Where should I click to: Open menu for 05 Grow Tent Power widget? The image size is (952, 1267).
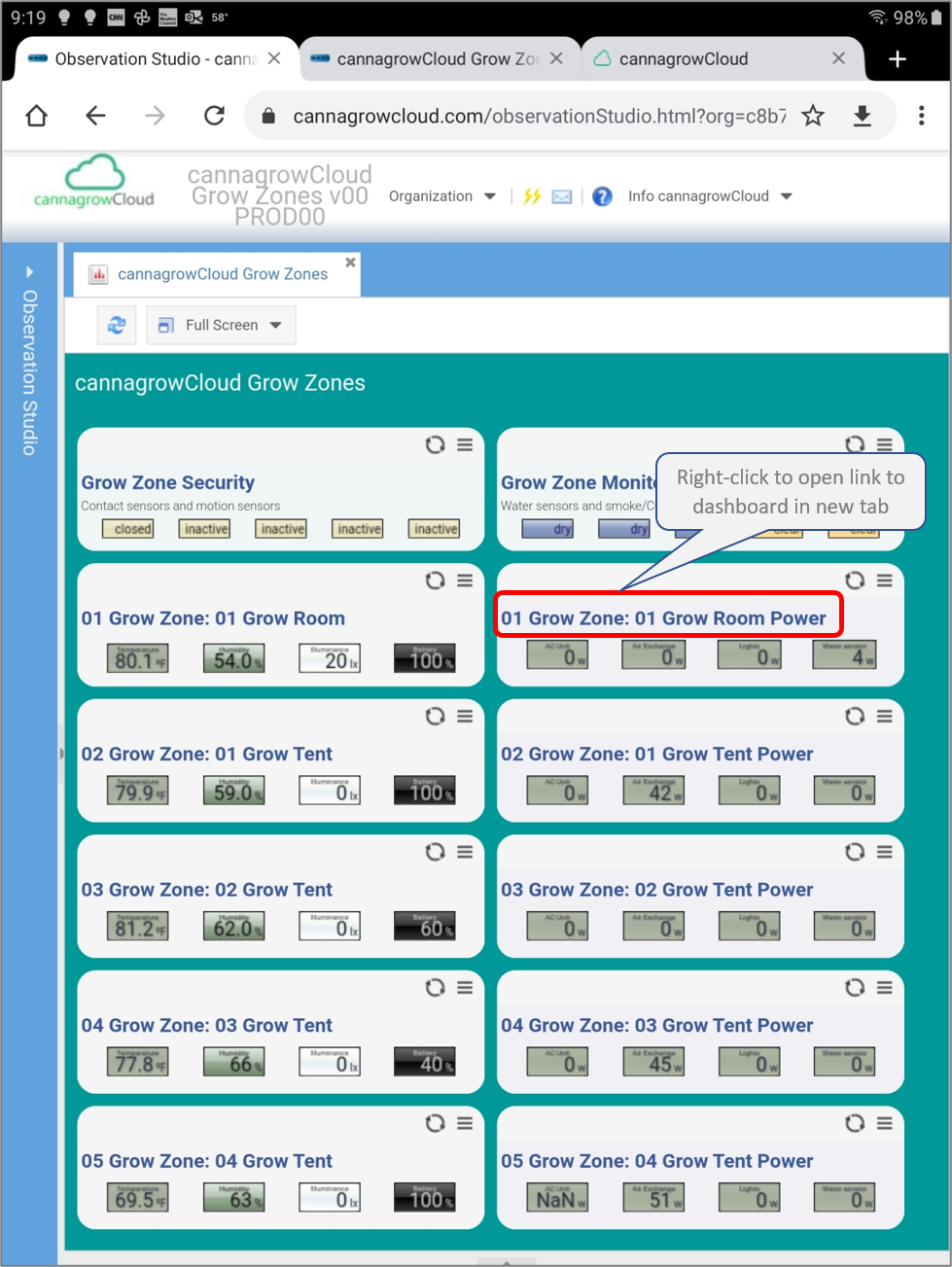coord(885,1123)
